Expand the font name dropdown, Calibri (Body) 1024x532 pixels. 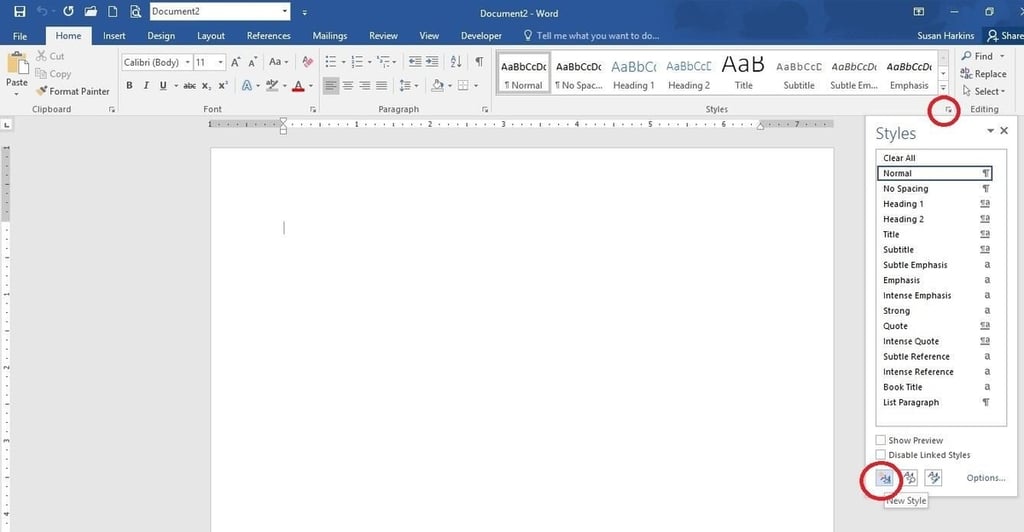[188, 62]
